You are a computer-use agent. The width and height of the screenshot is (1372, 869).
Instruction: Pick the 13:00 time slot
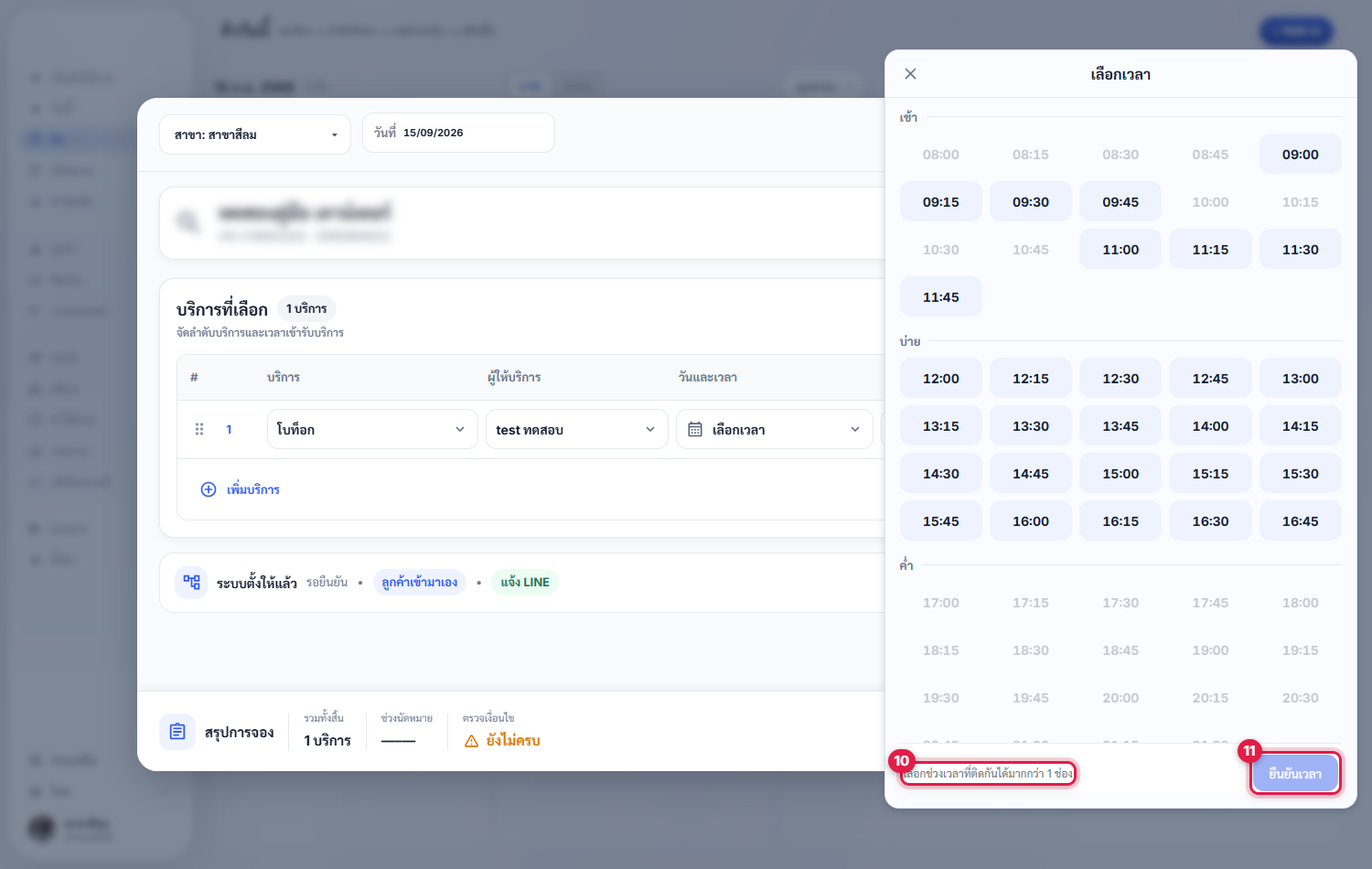coord(1301,379)
